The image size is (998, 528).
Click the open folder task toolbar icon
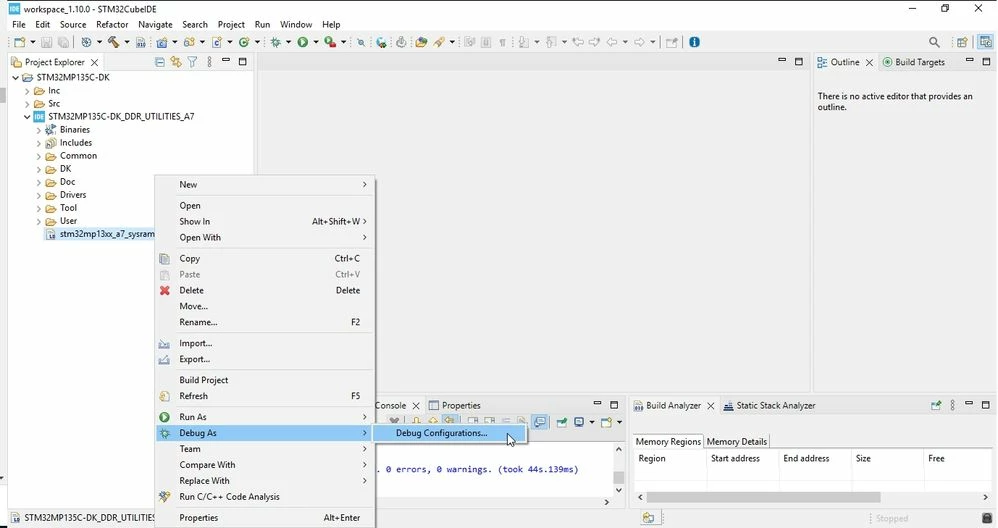421,42
